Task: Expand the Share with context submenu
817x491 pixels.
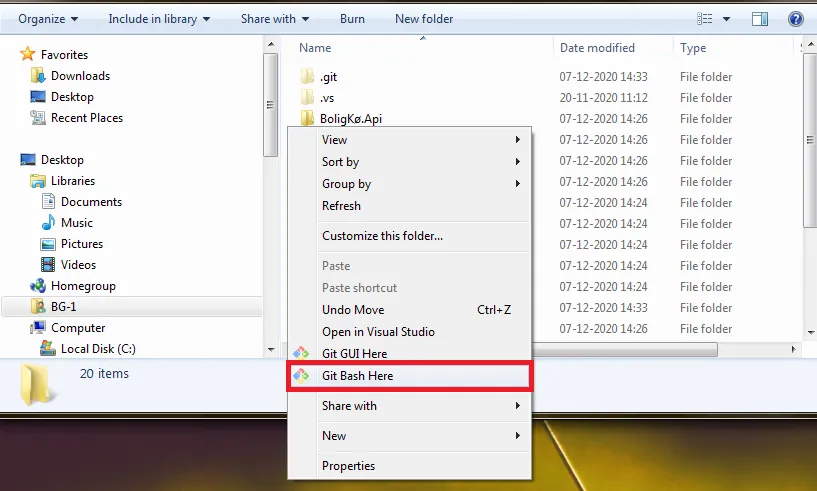Action: (x=409, y=406)
